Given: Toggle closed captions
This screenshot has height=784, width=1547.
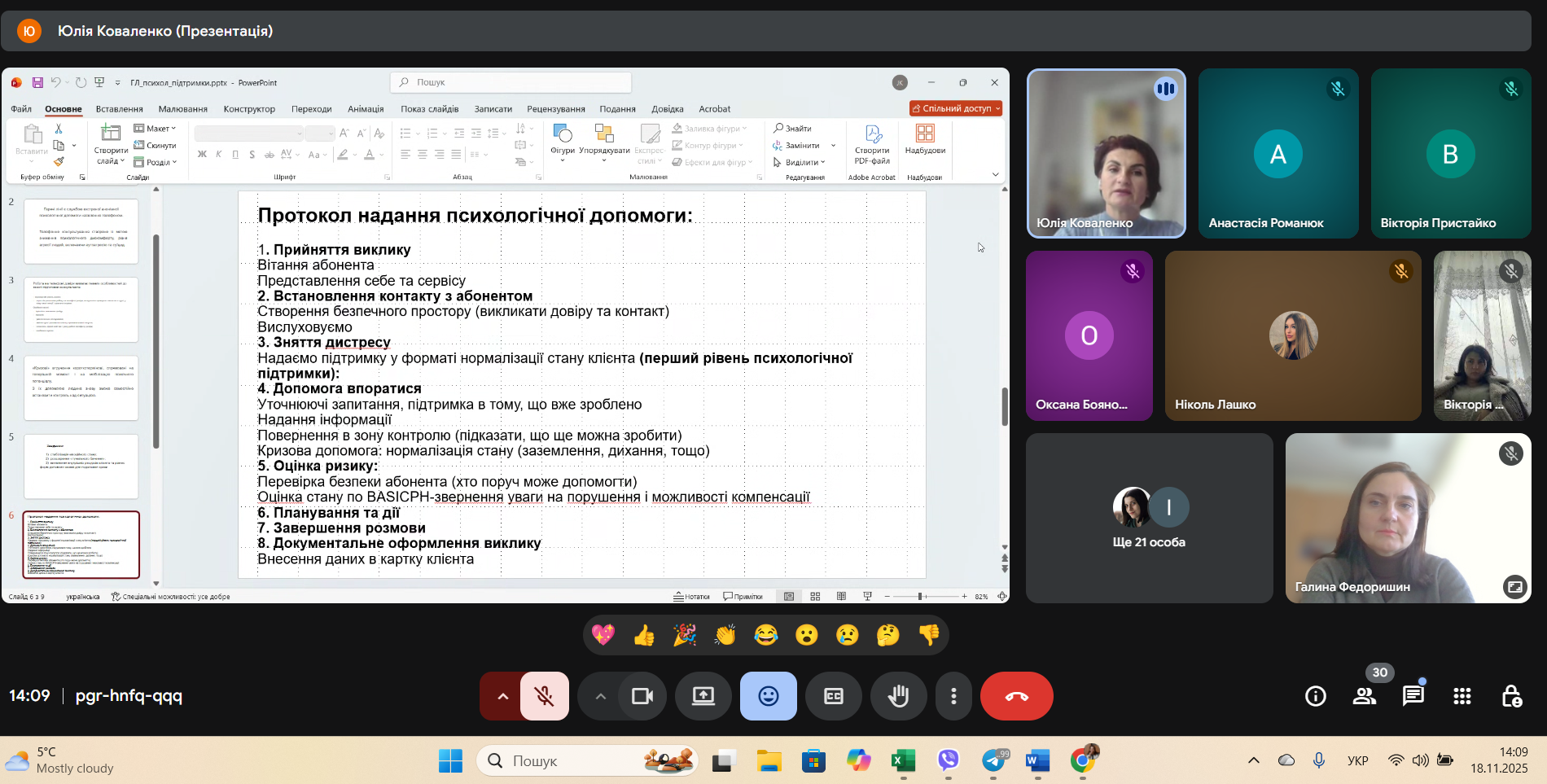Looking at the screenshot, I should pyautogui.click(x=833, y=696).
